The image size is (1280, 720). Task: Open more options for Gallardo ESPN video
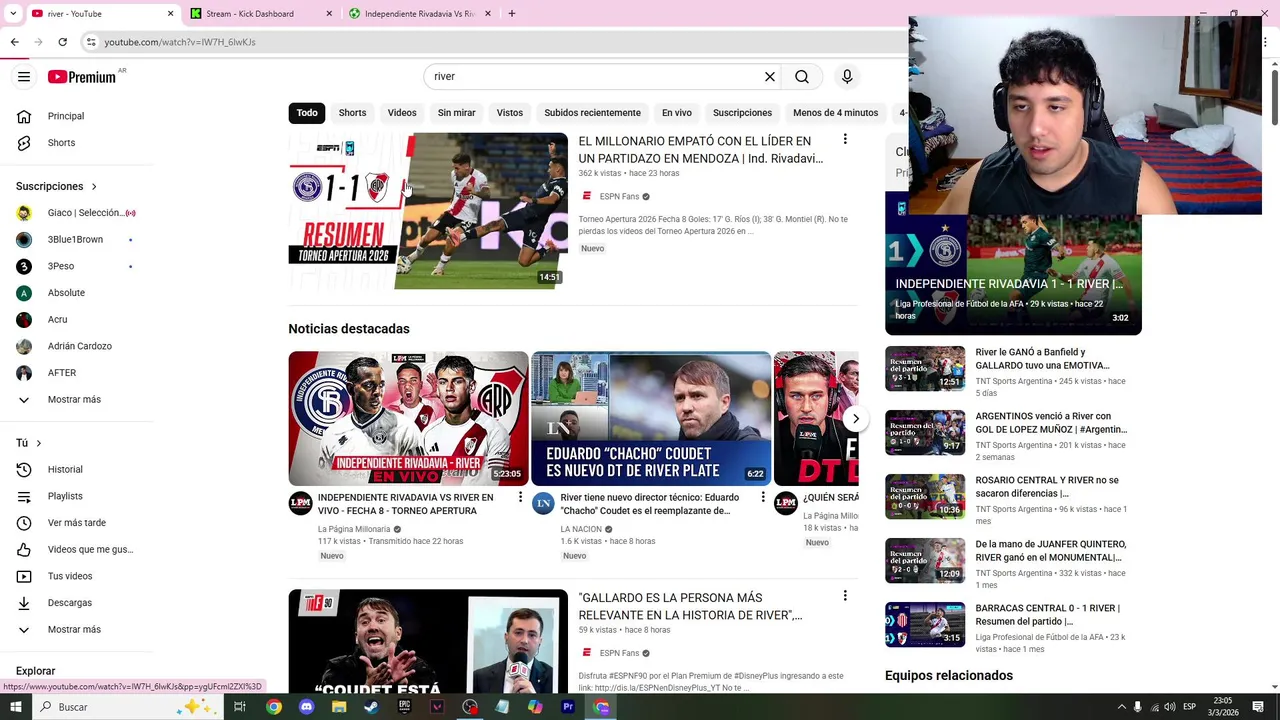[x=845, y=596]
